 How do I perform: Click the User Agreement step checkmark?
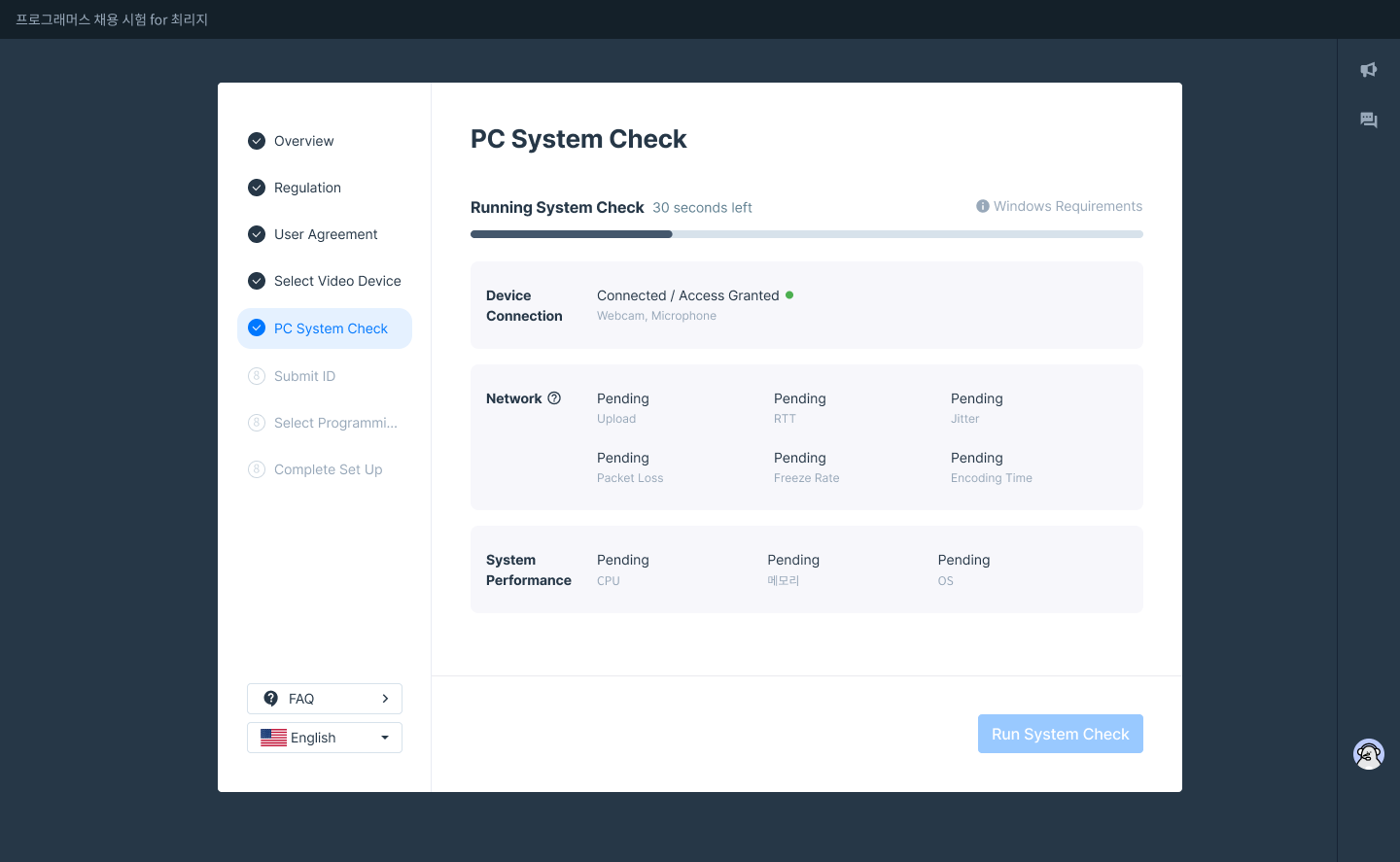tap(257, 234)
